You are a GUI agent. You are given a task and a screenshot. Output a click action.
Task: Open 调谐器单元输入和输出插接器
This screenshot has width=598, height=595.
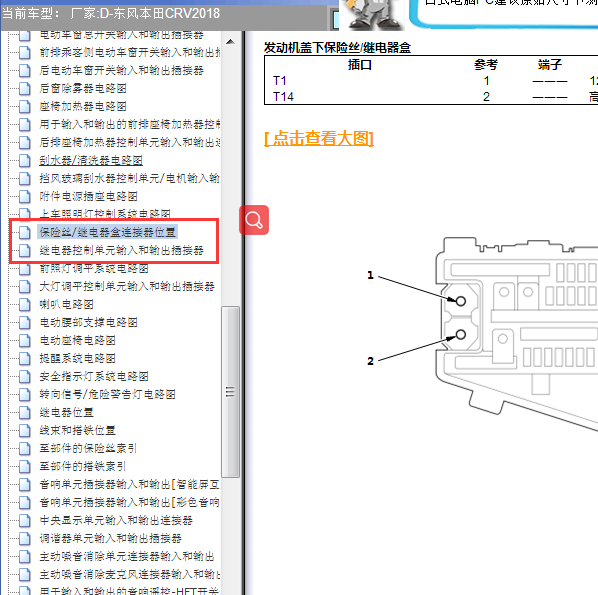(x=110, y=538)
